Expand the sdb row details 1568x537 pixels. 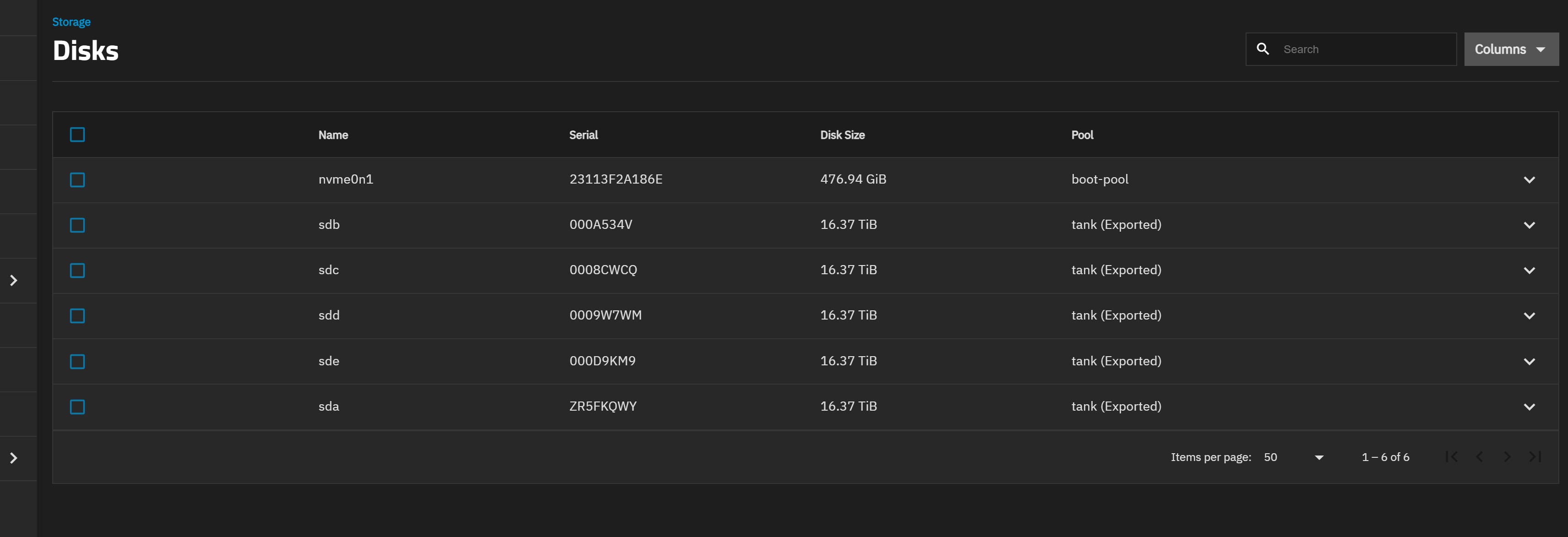click(x=1529, y=225)
